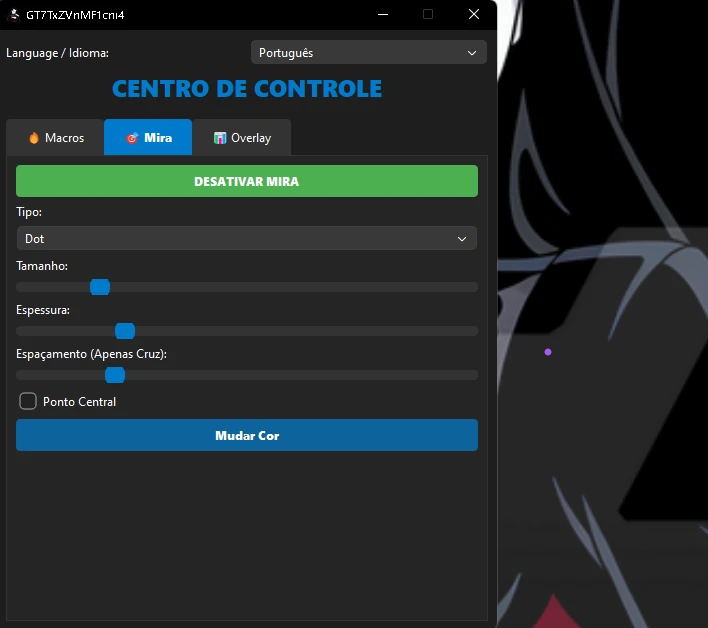Image resolution: width=708 pixels, height=628 pixels.
Task: Minimize the control center window
Action: 382,14
